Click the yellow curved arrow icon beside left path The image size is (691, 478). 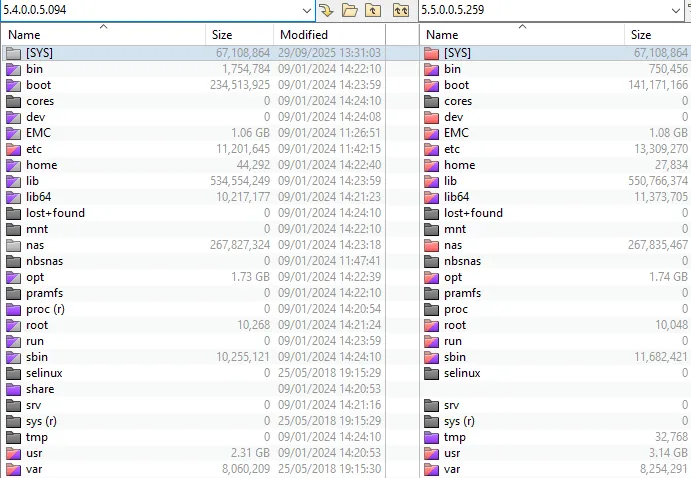[x=327, y=10]
